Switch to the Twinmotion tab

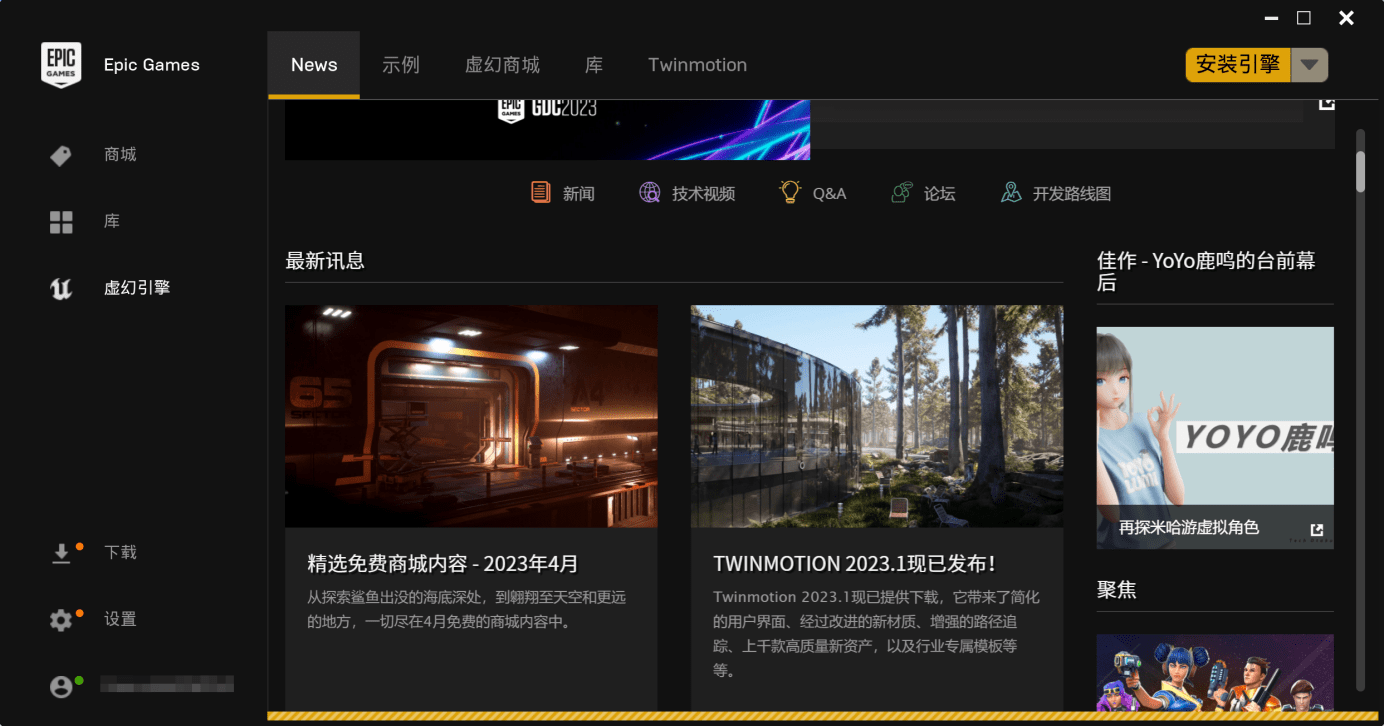697,65
